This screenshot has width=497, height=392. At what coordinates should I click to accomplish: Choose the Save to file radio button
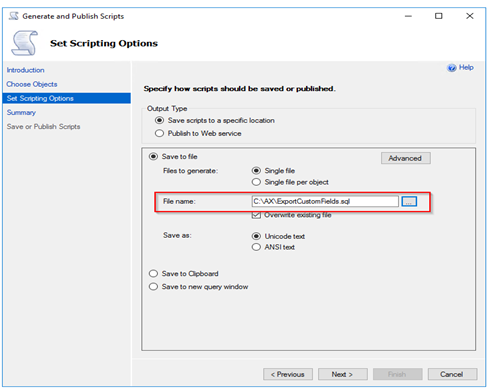(153, 156)
